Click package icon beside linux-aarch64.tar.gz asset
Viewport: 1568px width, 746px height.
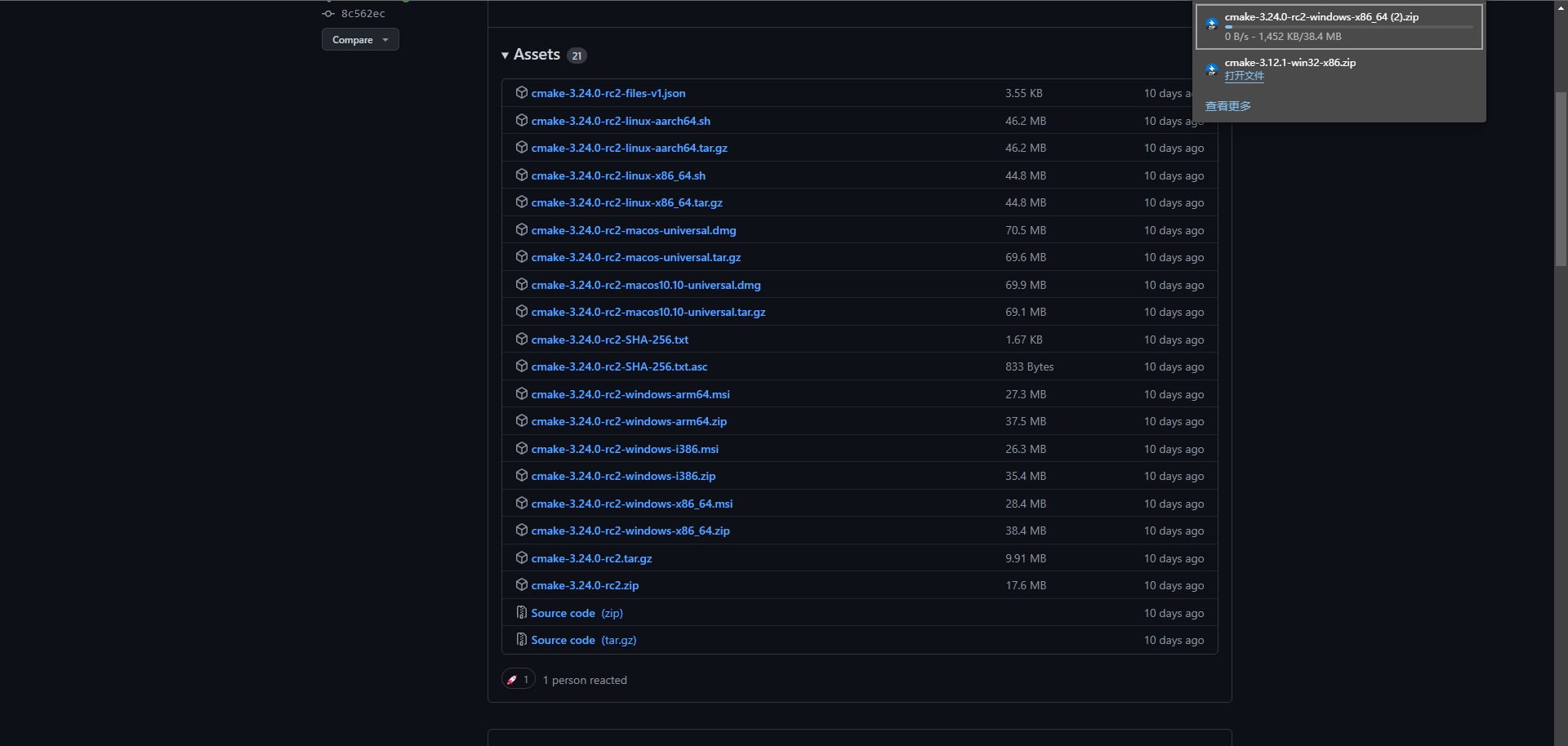[x=522, y=148]
